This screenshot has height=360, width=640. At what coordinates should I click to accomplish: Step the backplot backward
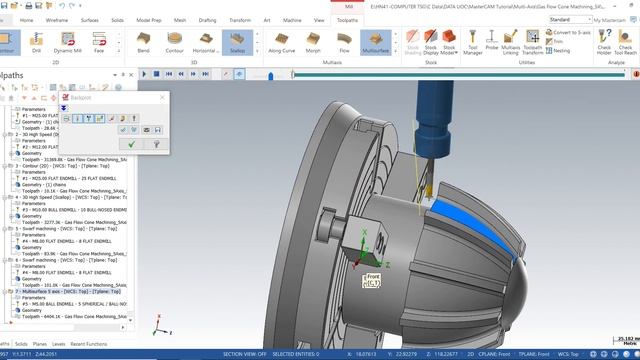point(181,74)
